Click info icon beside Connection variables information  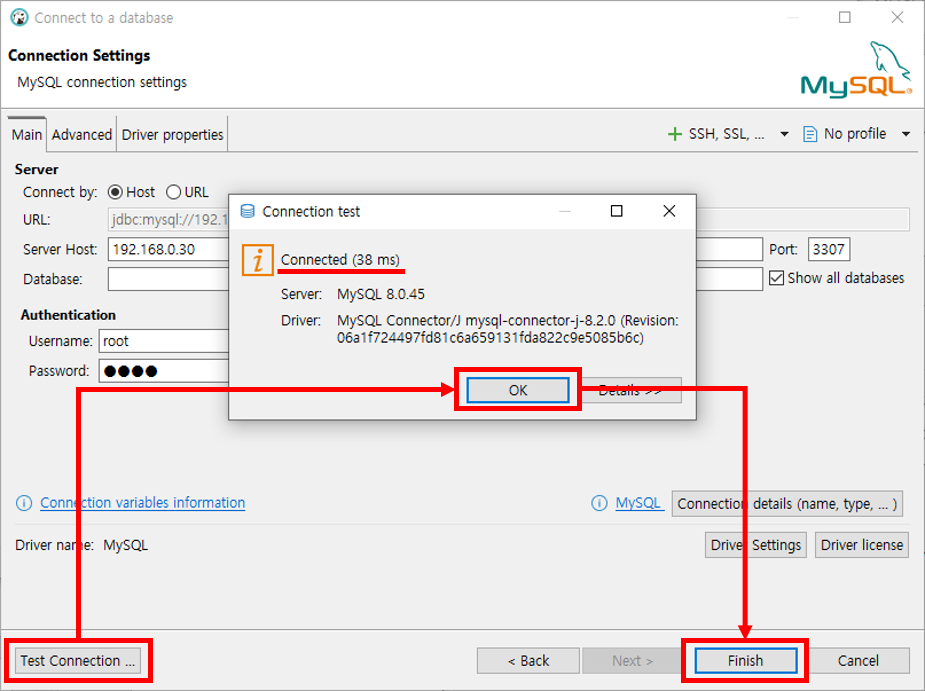point(24,503)
